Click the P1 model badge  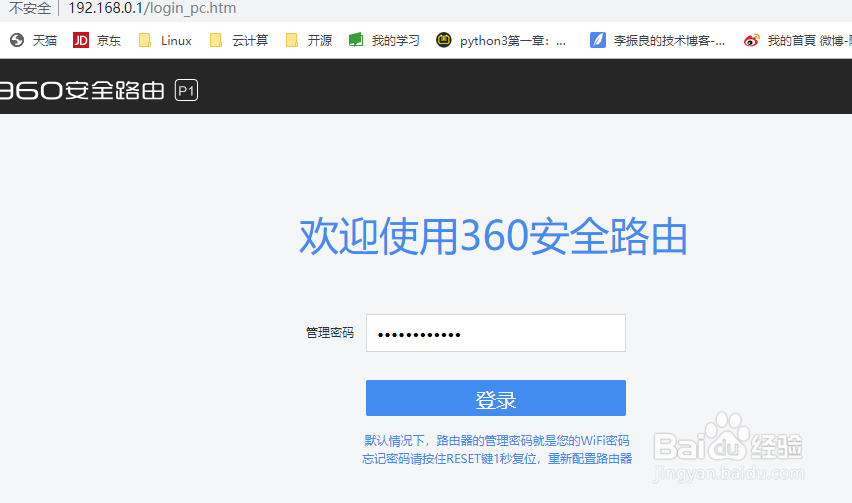tap(186, 90)
